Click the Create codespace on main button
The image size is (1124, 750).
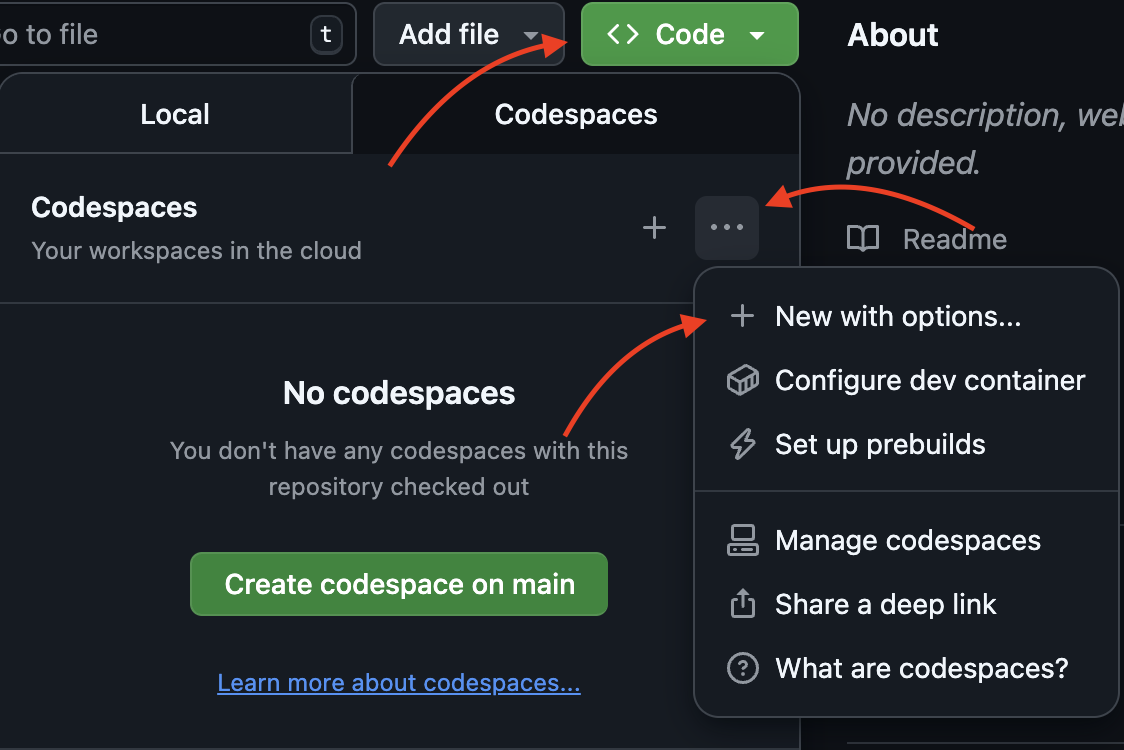point(398,584)
